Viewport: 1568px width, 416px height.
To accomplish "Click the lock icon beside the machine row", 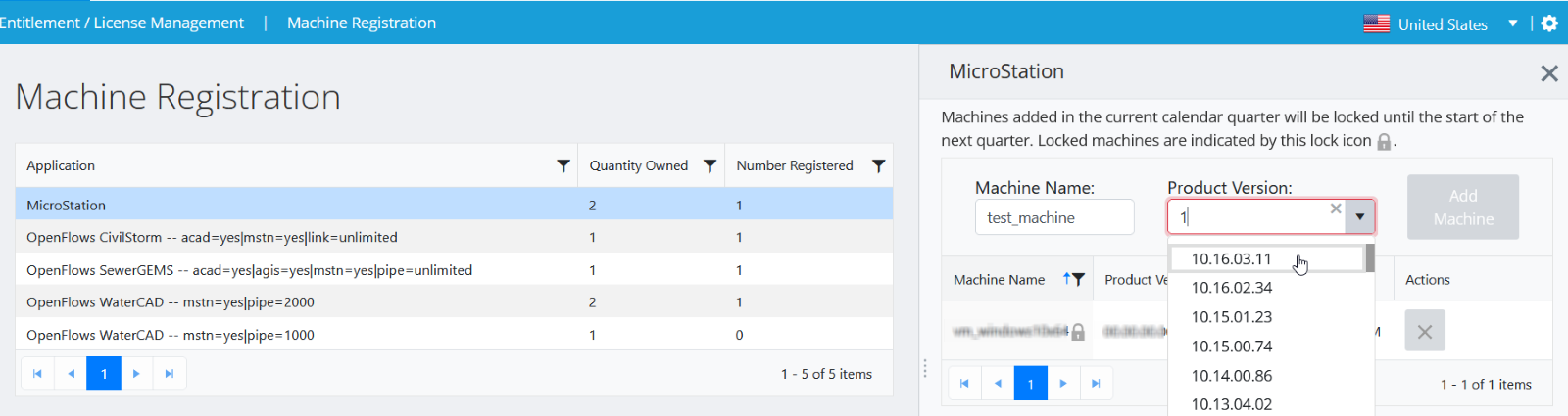I will (1078, 332).
